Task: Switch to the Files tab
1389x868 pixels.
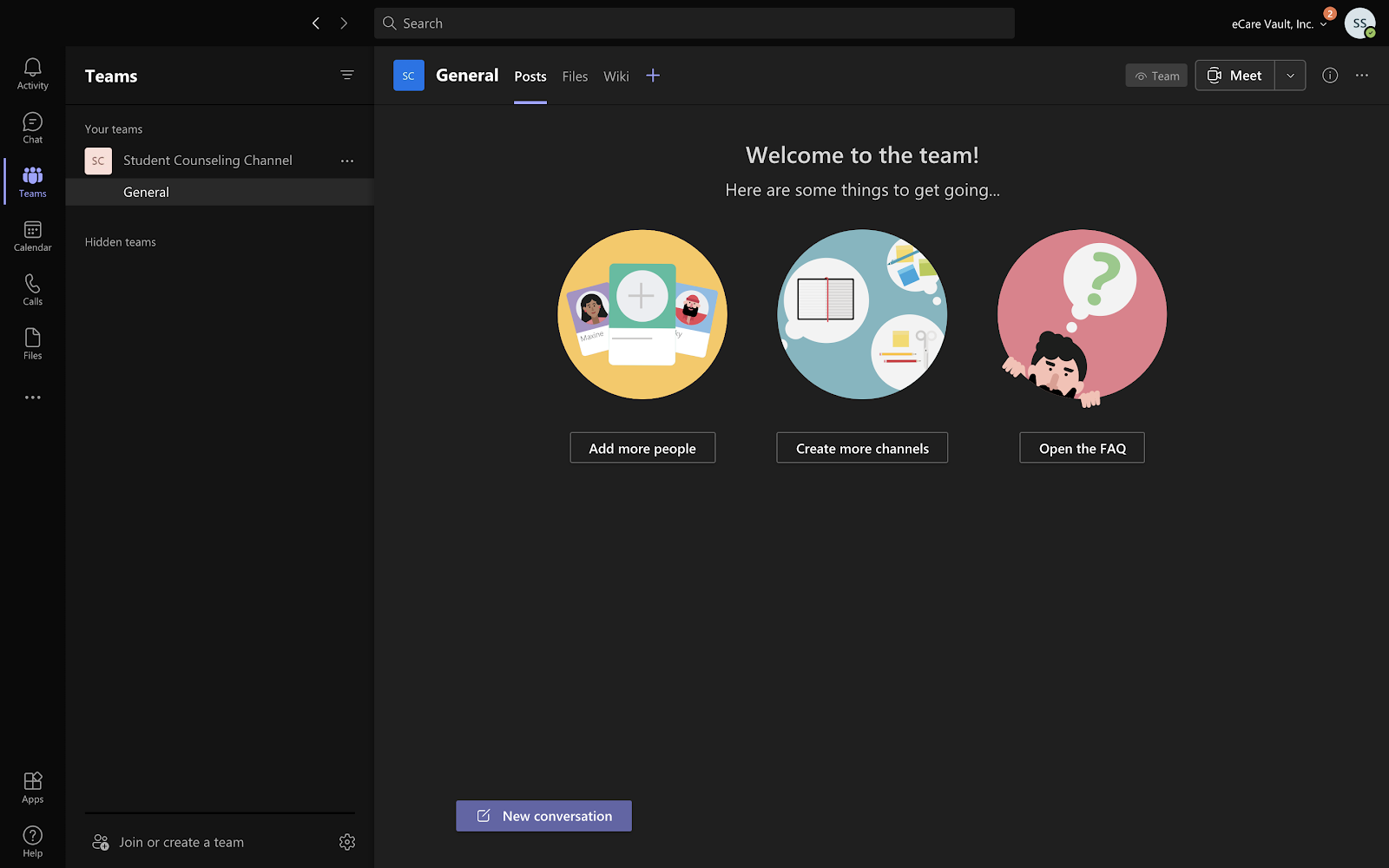Action: click(575, 76)
